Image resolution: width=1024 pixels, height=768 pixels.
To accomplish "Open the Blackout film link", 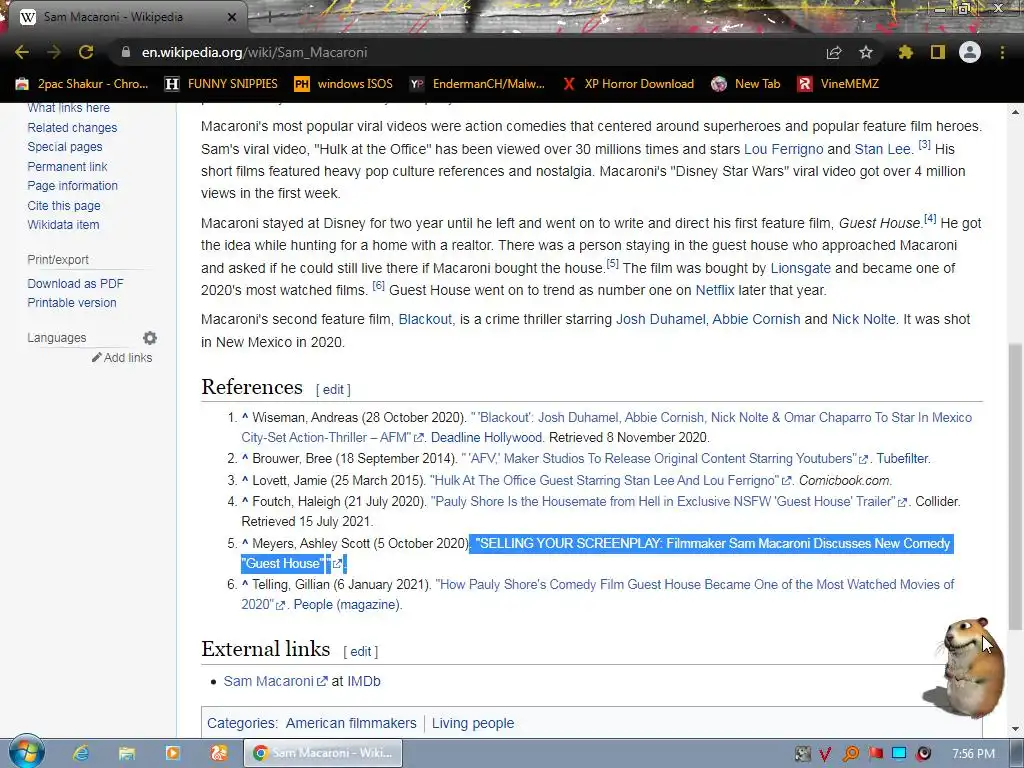I will point(425,319).
